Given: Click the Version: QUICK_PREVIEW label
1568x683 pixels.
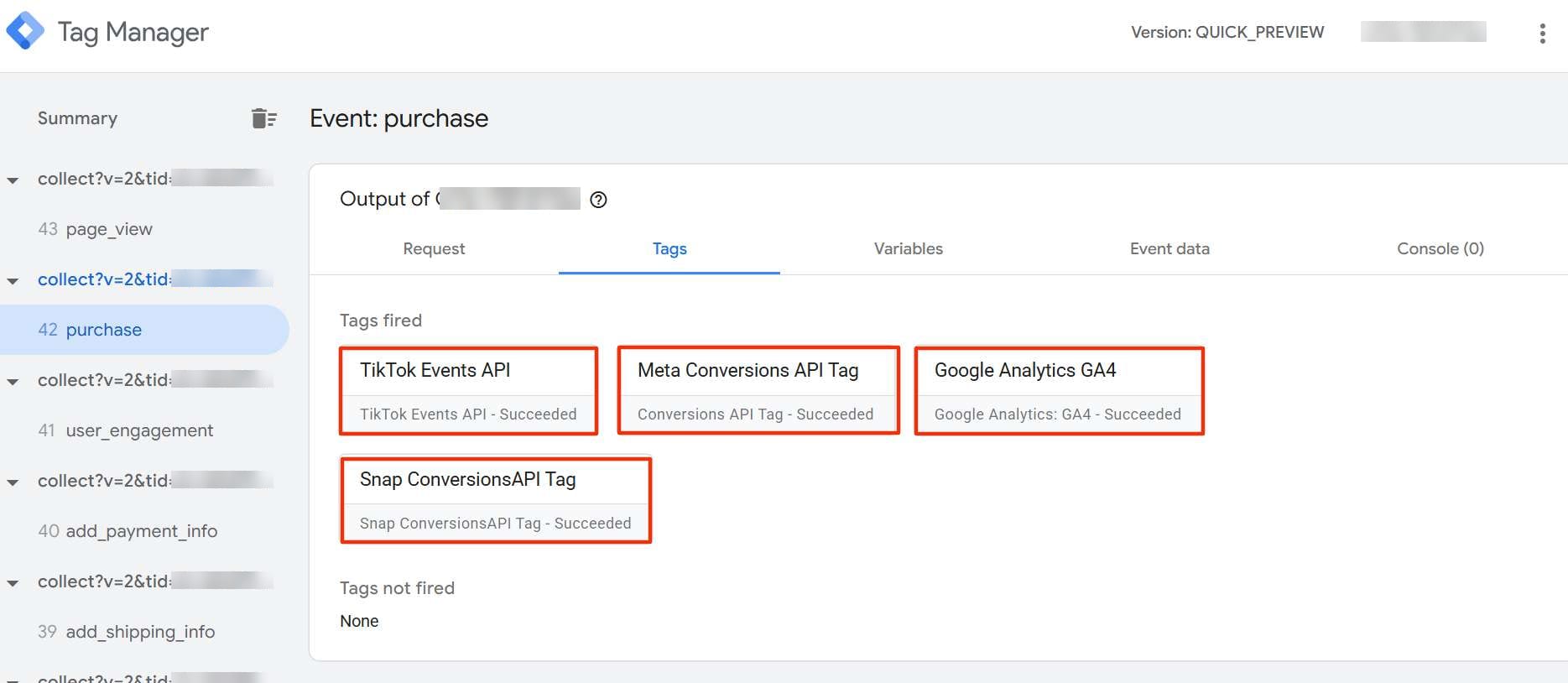Looking at the screenshot, I should coord(1227,32).
